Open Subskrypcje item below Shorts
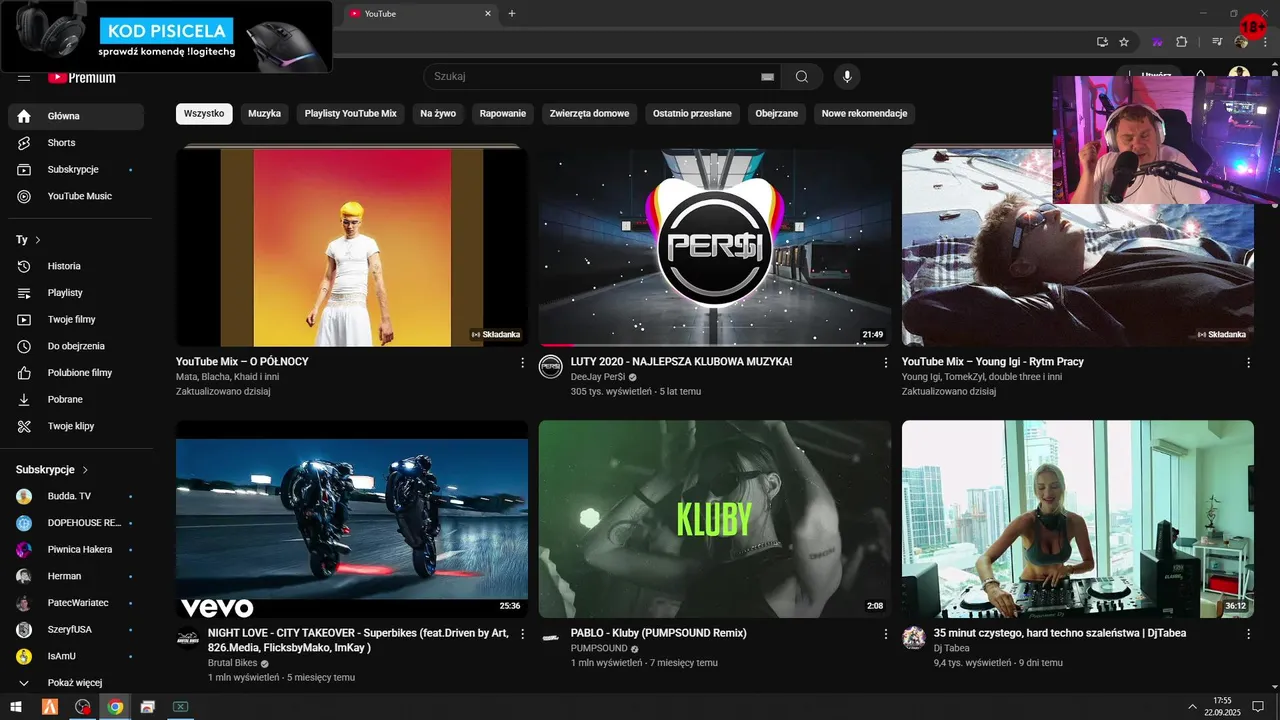Viewport: 1280px width, 720px height. pos(76,170)
